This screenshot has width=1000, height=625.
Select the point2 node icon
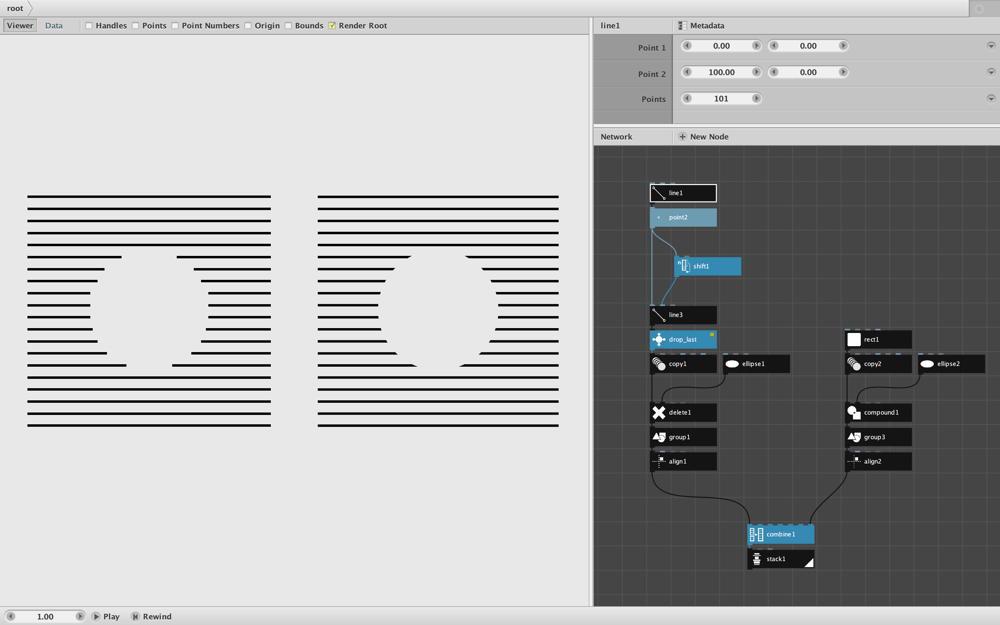(x=659, y=217)
